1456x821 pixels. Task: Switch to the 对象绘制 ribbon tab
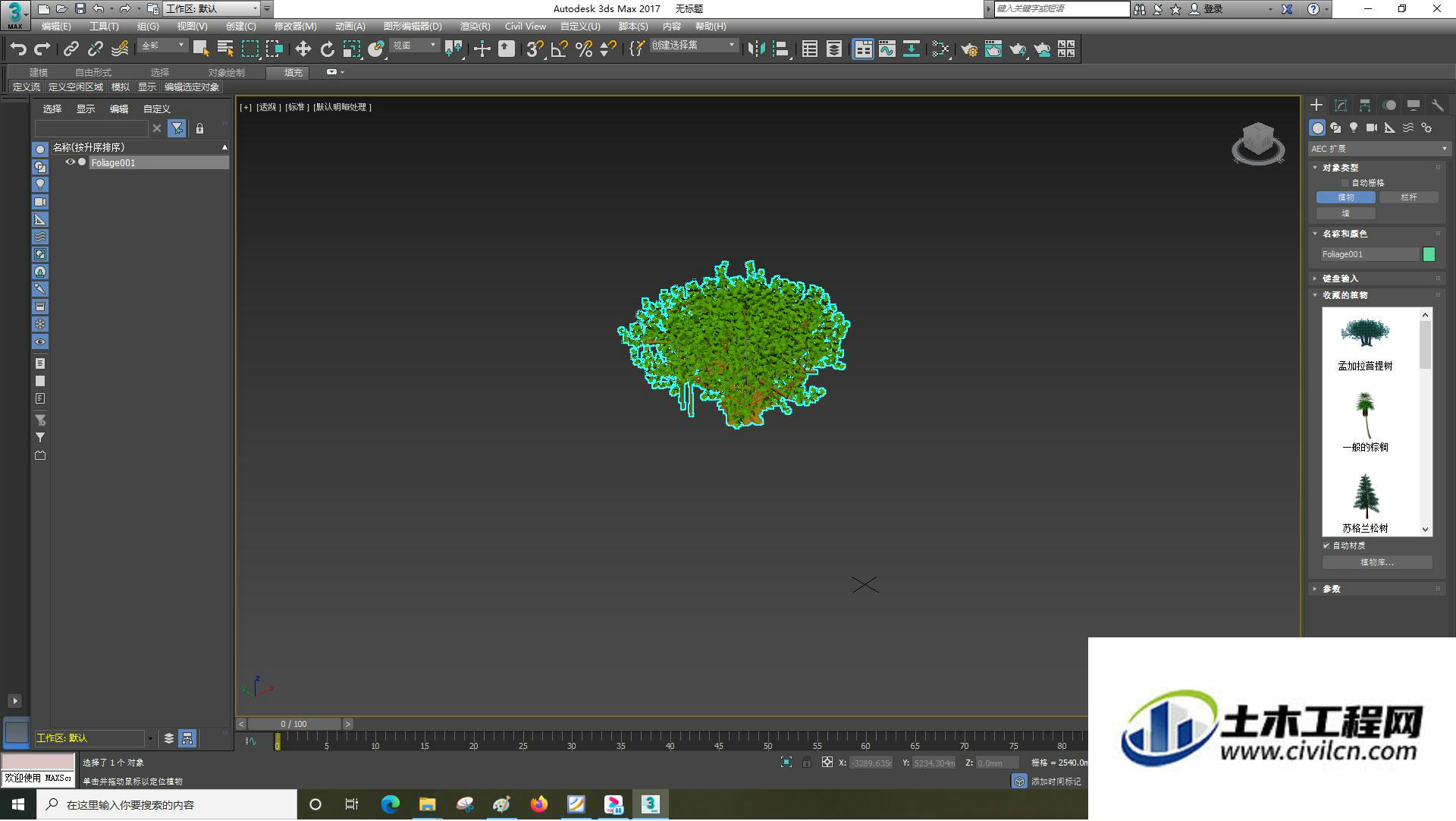(x=226, y=72)
